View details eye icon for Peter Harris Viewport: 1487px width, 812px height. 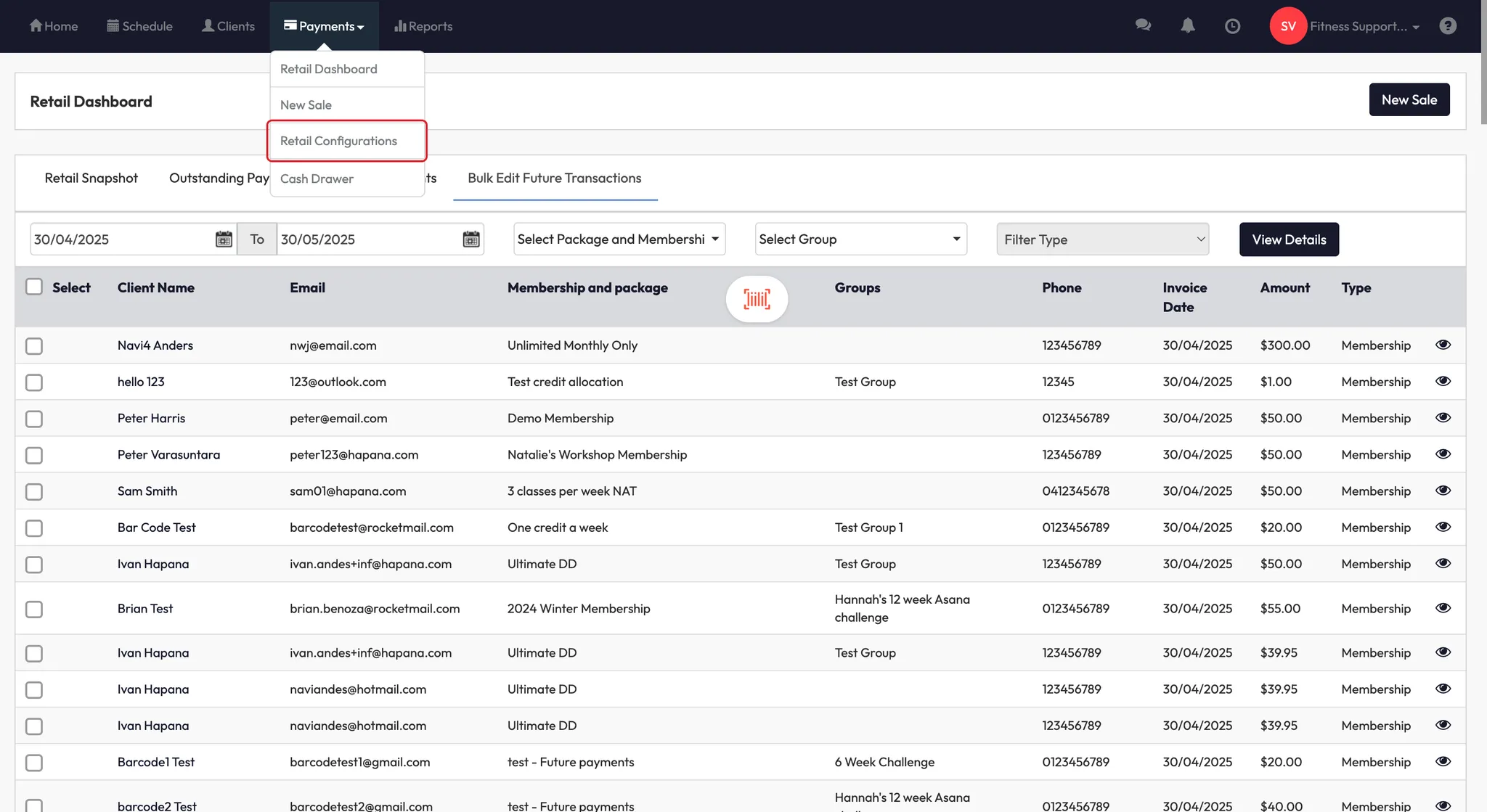(1443, 417)
